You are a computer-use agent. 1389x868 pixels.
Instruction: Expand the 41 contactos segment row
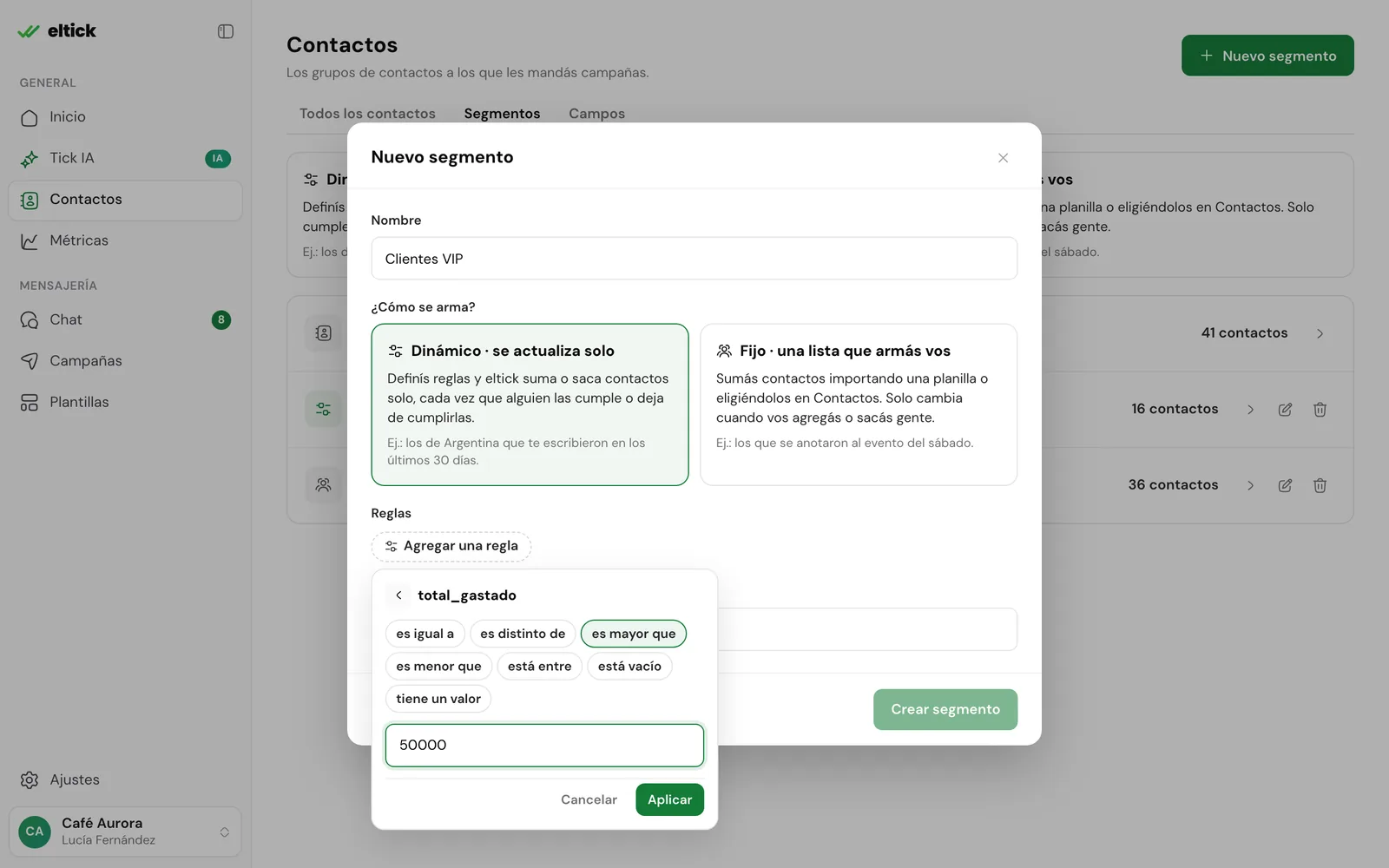[1320, 333]
